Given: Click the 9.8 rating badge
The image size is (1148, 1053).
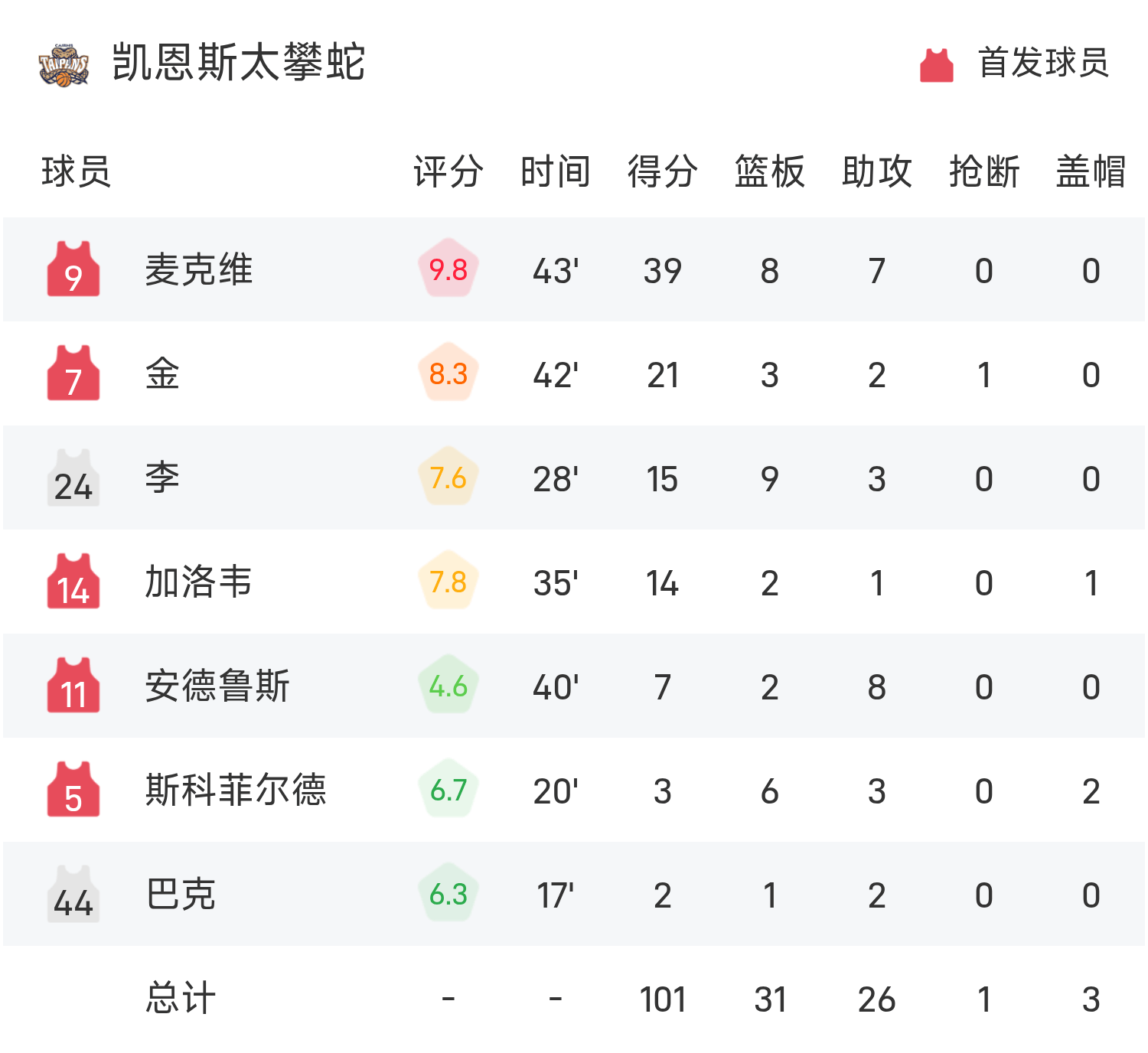Looking at the screenshot, I should [x=448, y=269].
